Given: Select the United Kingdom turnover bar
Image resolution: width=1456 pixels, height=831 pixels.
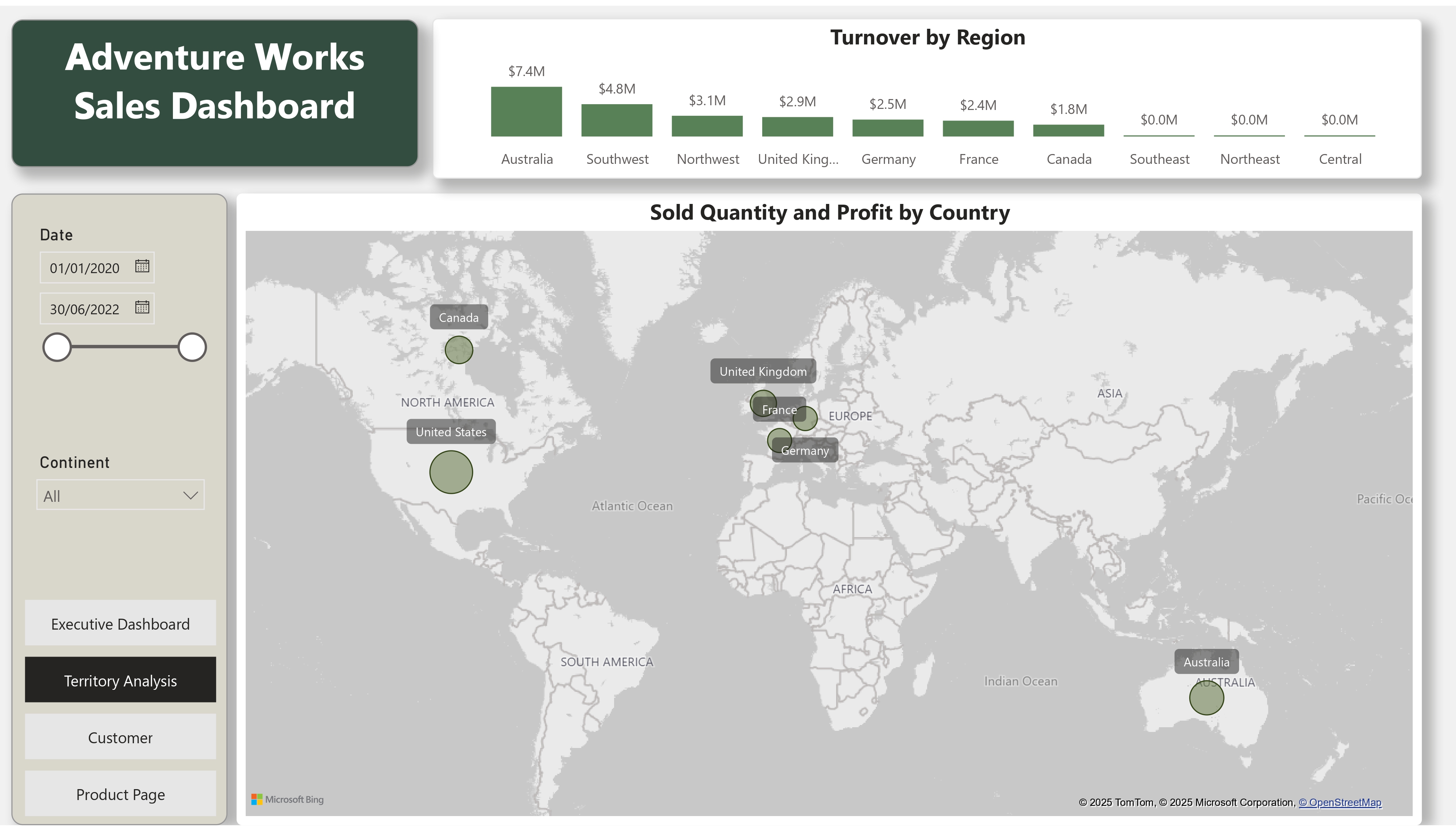Looking at the screenshot, I should pos(797,127).
